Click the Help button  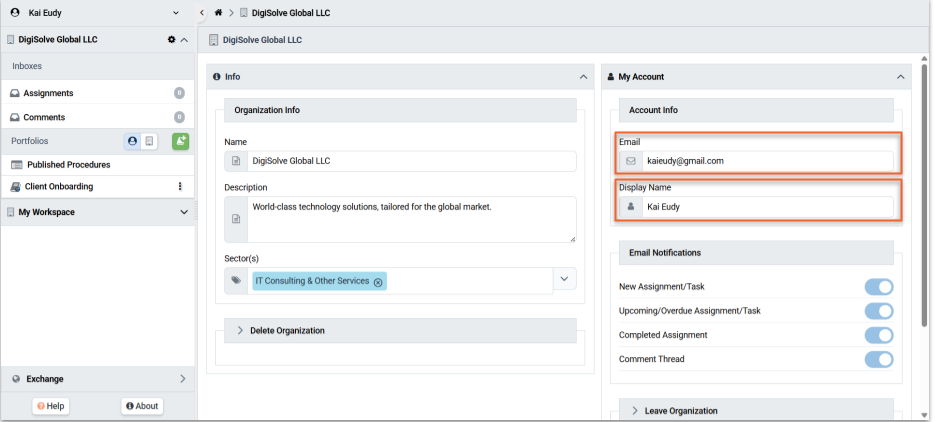point(50,406)
